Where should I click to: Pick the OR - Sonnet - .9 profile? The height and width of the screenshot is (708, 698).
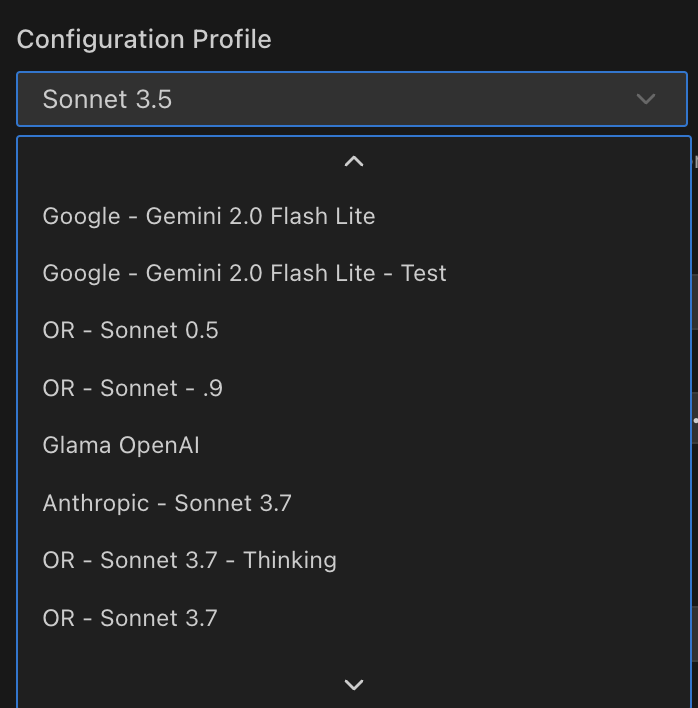[x=132, y=388]
